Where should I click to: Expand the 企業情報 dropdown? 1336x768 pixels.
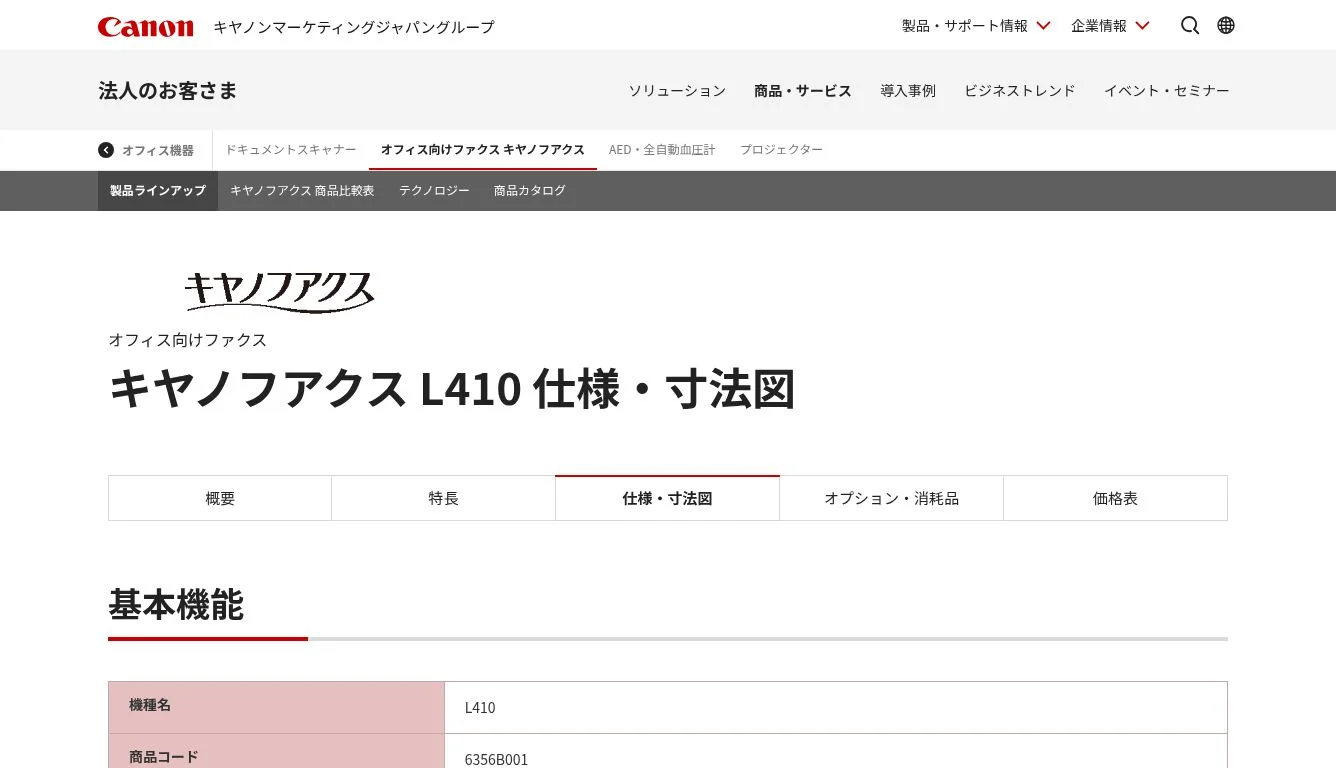pyautogui.click(x=1110, y=26)
